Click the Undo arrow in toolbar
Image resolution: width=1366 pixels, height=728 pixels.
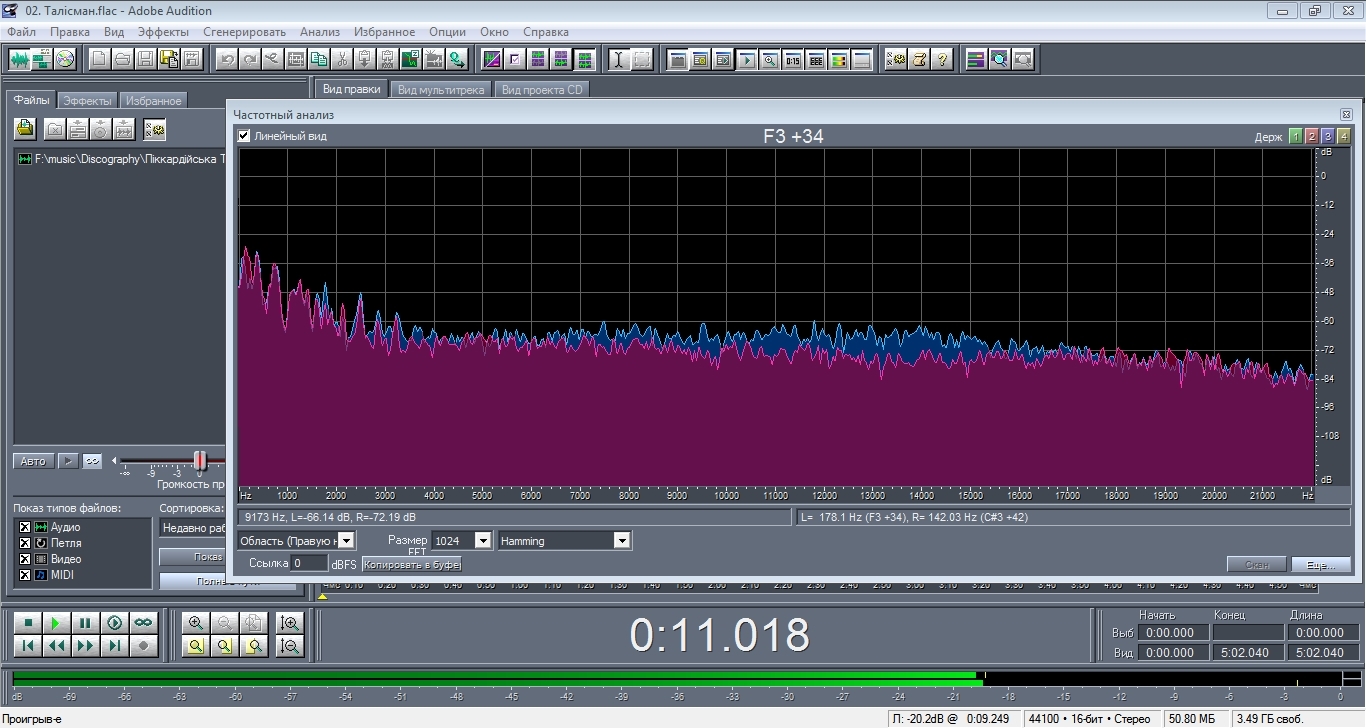point(228,59)
